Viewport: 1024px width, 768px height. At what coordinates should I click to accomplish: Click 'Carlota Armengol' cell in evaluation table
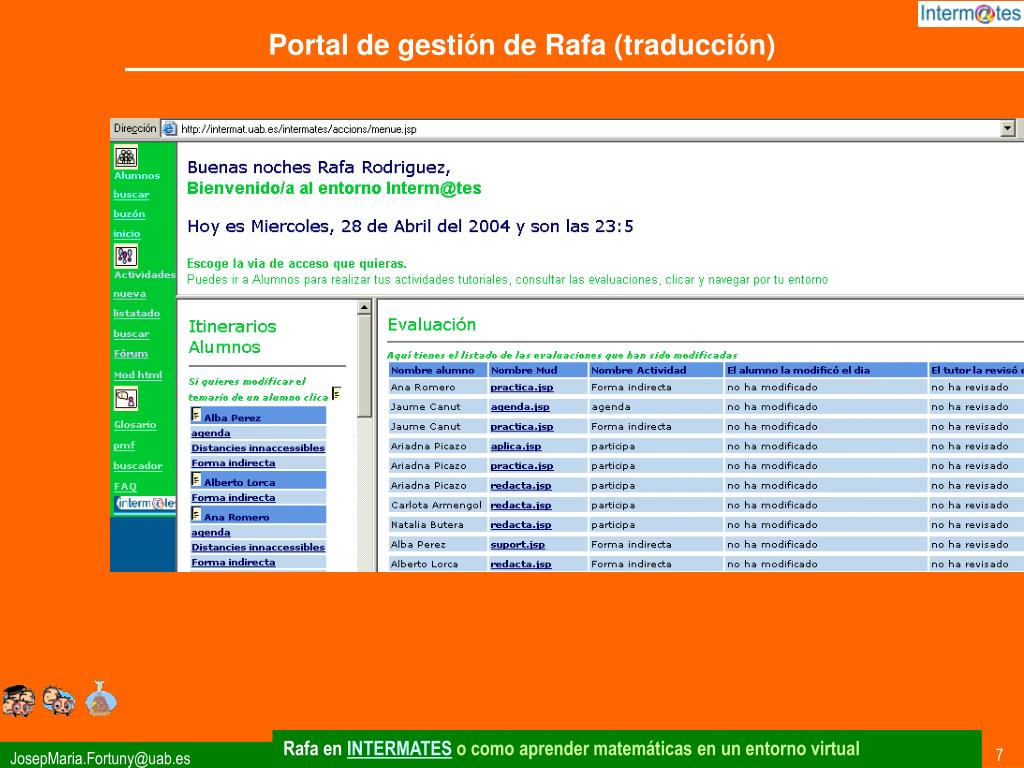pyautogui.click(x=436, y=505)
